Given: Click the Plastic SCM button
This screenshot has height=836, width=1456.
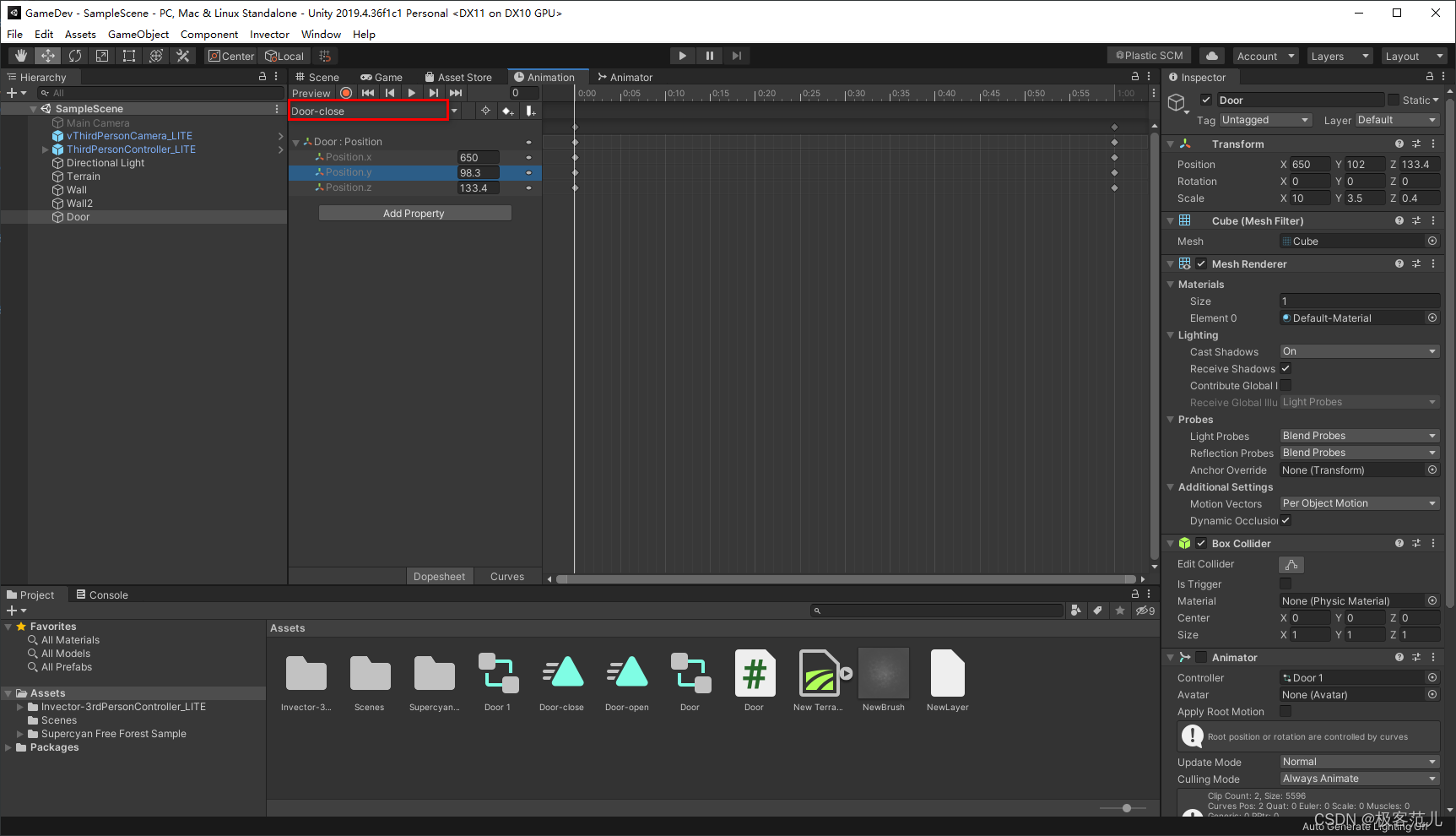Looking at the screenshot, I should click(1149, 56).
